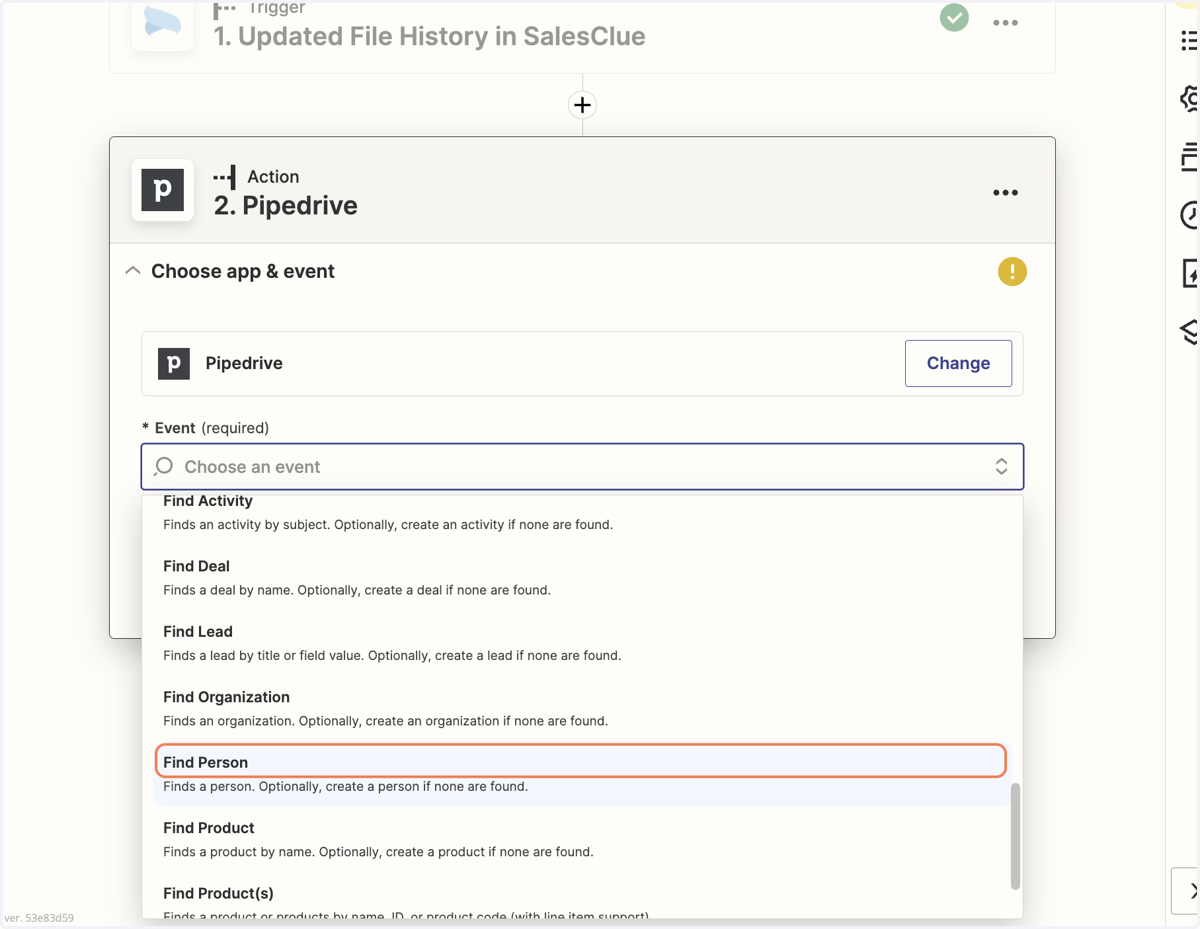Open Zap settings gear in right sidebar
Viewport: 1200px width, 929px height.
tap(1189, 98)
